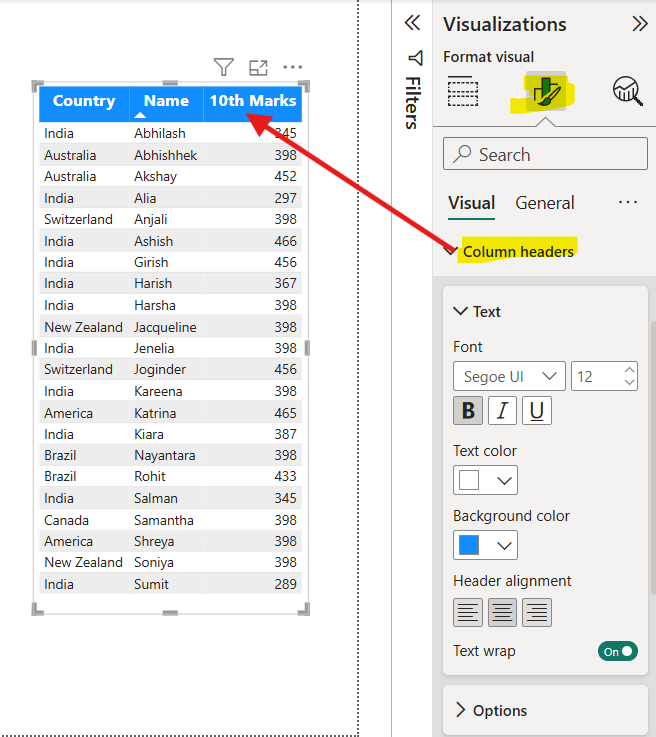The height and width of the screenshot is (737, 656).
Task: Open Focus mode for the table
Action: [x=258, y=67]
